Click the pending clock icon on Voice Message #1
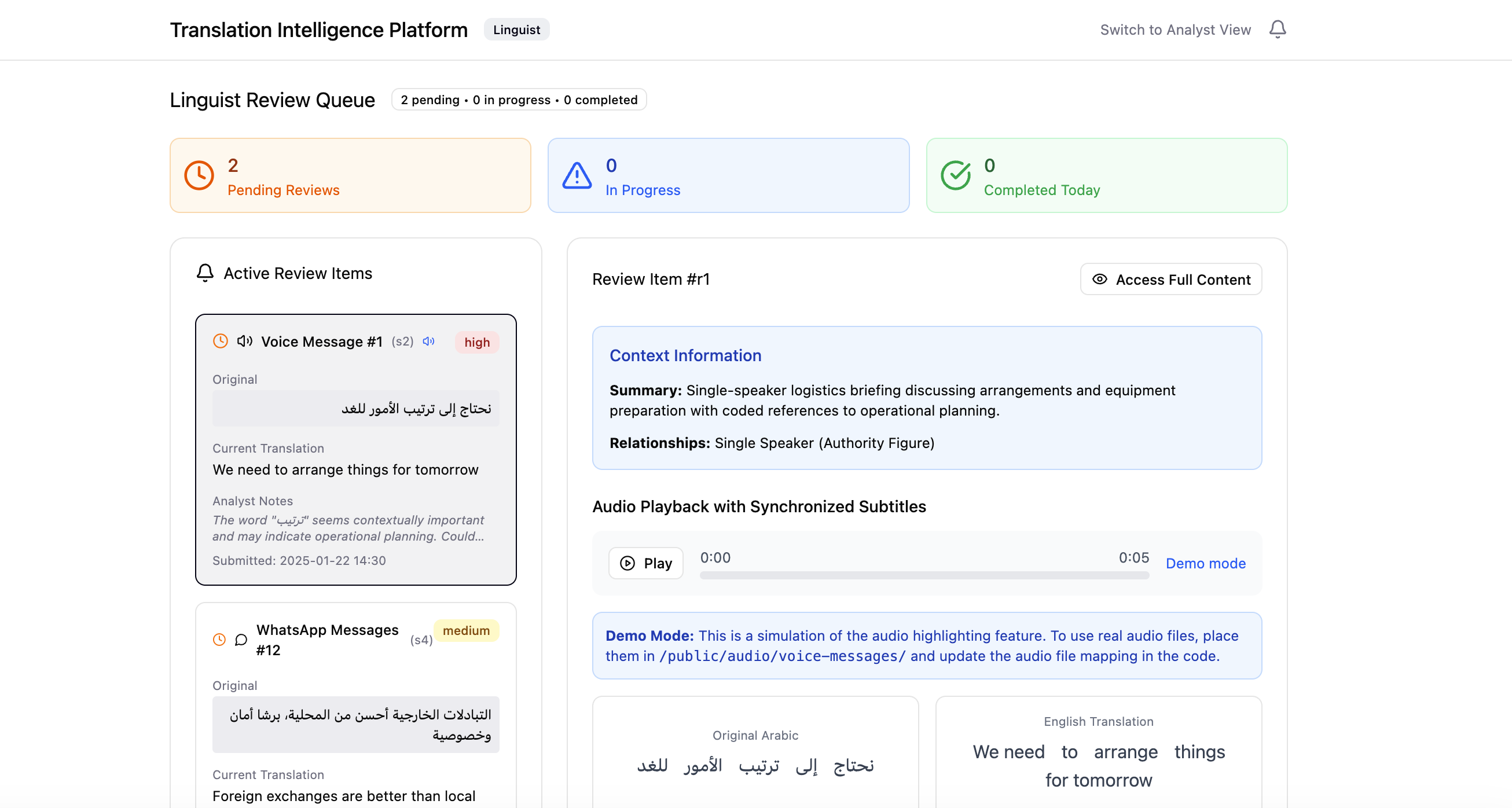The image size is (1512, 808). click(220, 341)
